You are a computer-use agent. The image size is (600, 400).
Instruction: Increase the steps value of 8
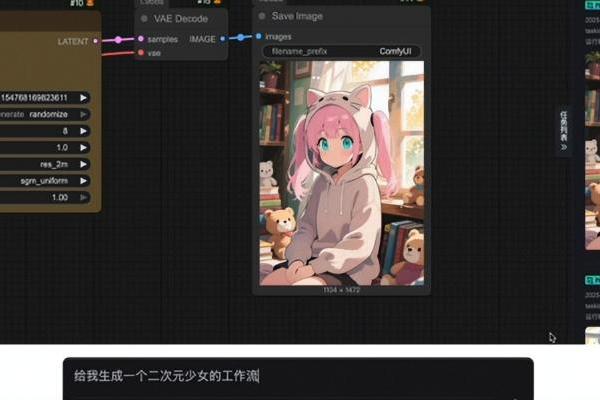pyautogui.click(x=83, y=131)
